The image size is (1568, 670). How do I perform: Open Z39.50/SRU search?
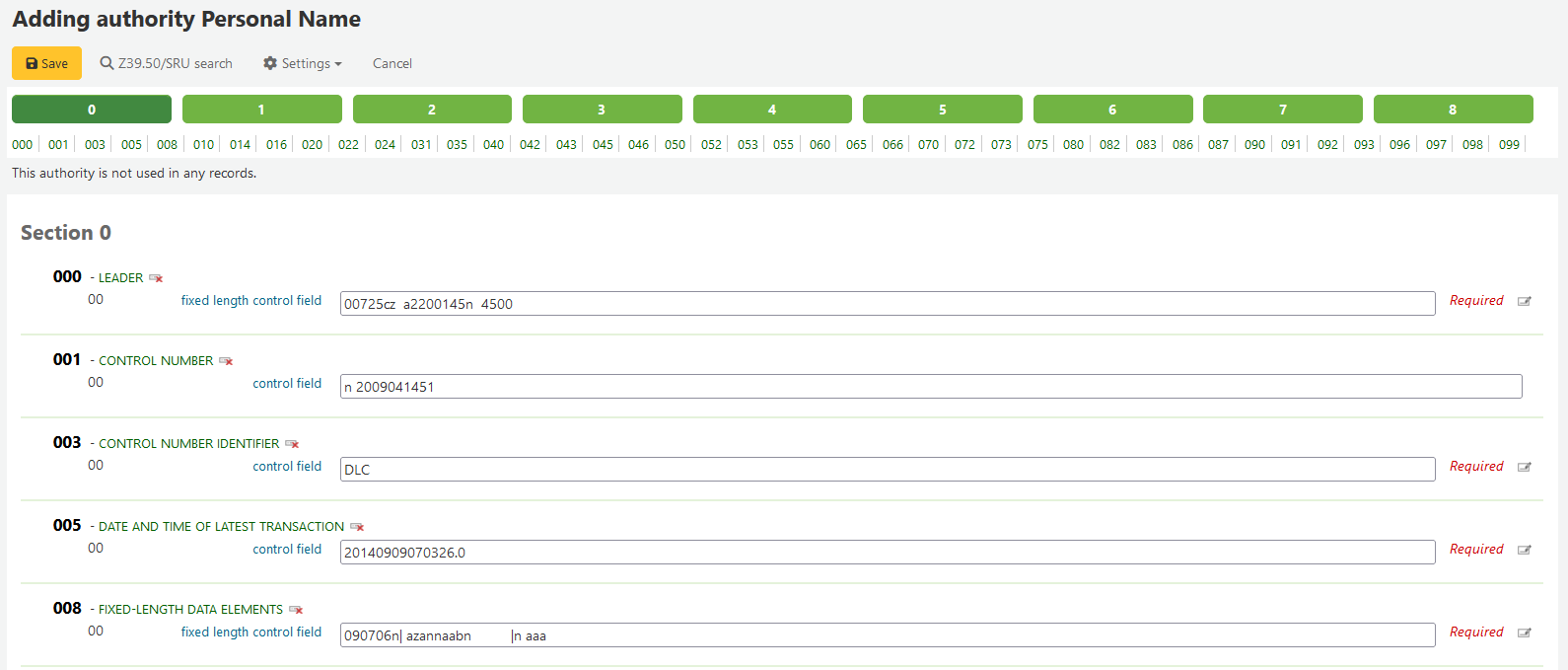tap(167, 63)
